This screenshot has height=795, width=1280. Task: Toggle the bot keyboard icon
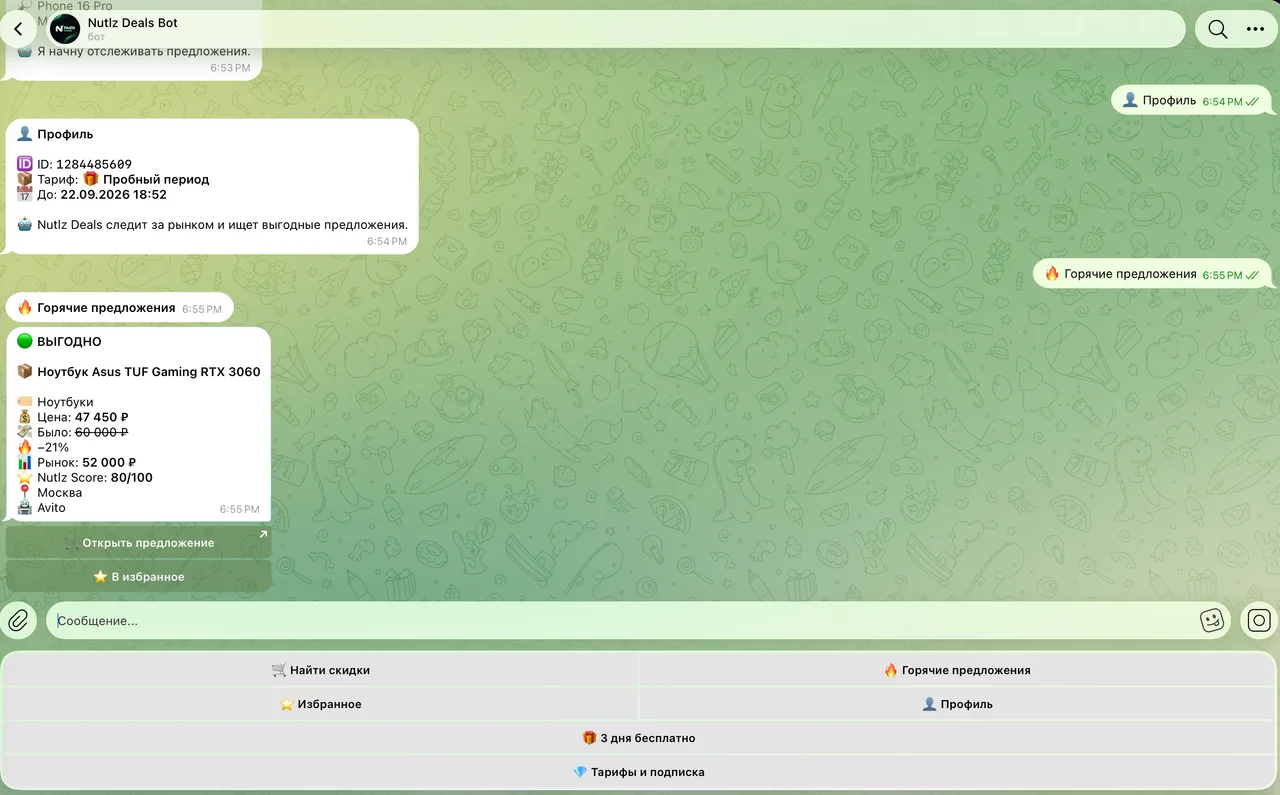point(1259,620)
